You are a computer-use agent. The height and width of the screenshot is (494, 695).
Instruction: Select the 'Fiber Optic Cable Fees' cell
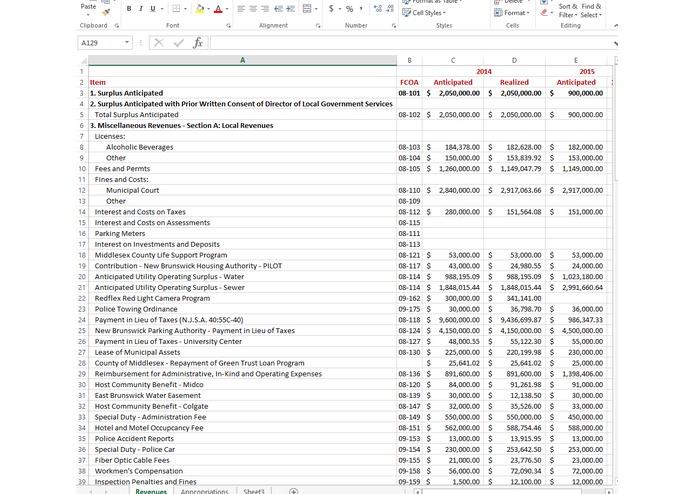pyautogui.click(x=242, y=460)
